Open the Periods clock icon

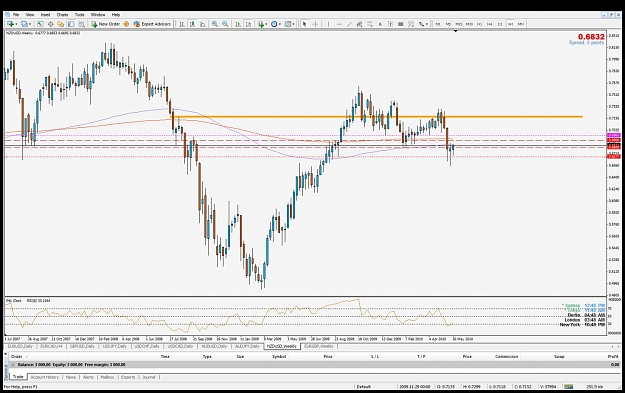click(x=274, y=24)
